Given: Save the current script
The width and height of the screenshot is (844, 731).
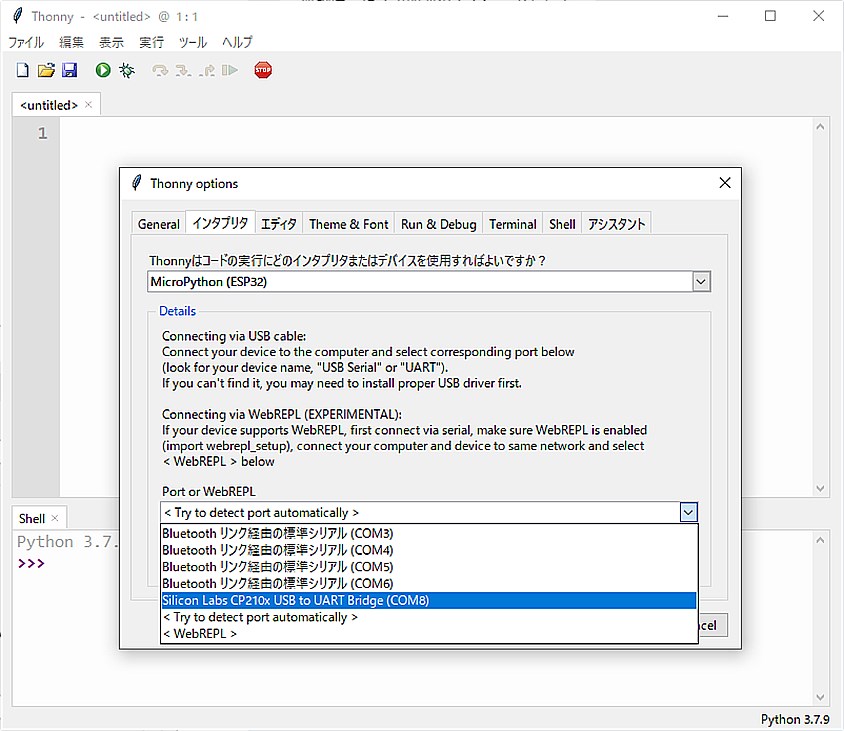Looking at the screenshot, I should pyautogui.click(x=69, y=69).
